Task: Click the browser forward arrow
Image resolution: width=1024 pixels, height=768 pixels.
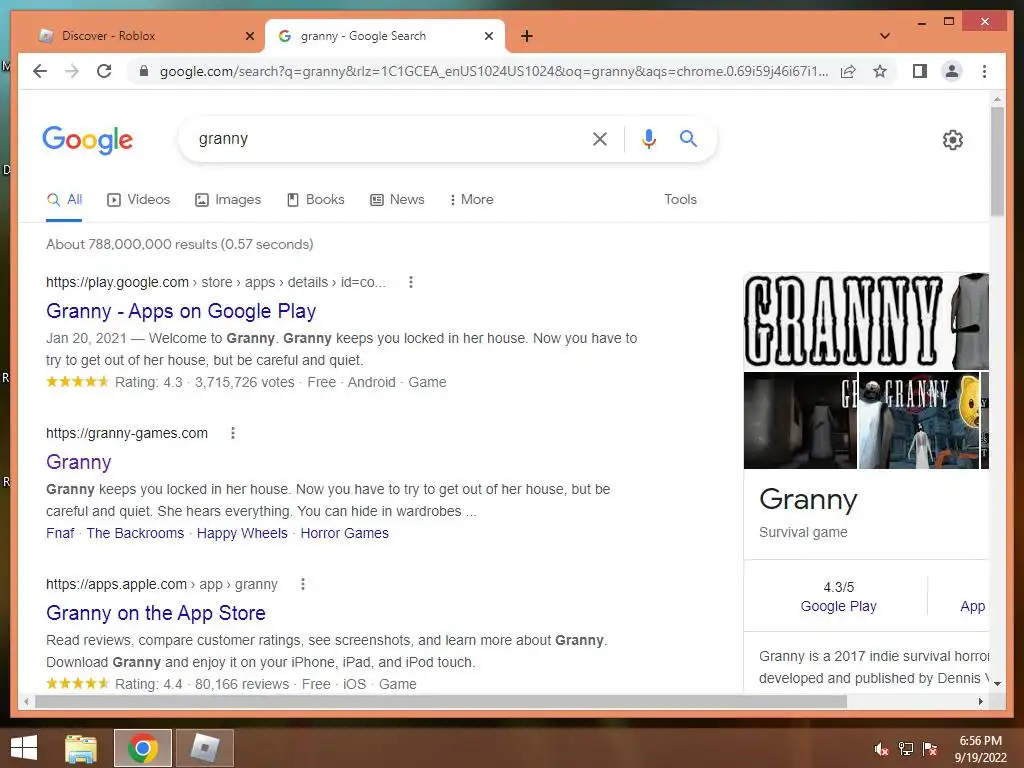Action: pos(72,71)
